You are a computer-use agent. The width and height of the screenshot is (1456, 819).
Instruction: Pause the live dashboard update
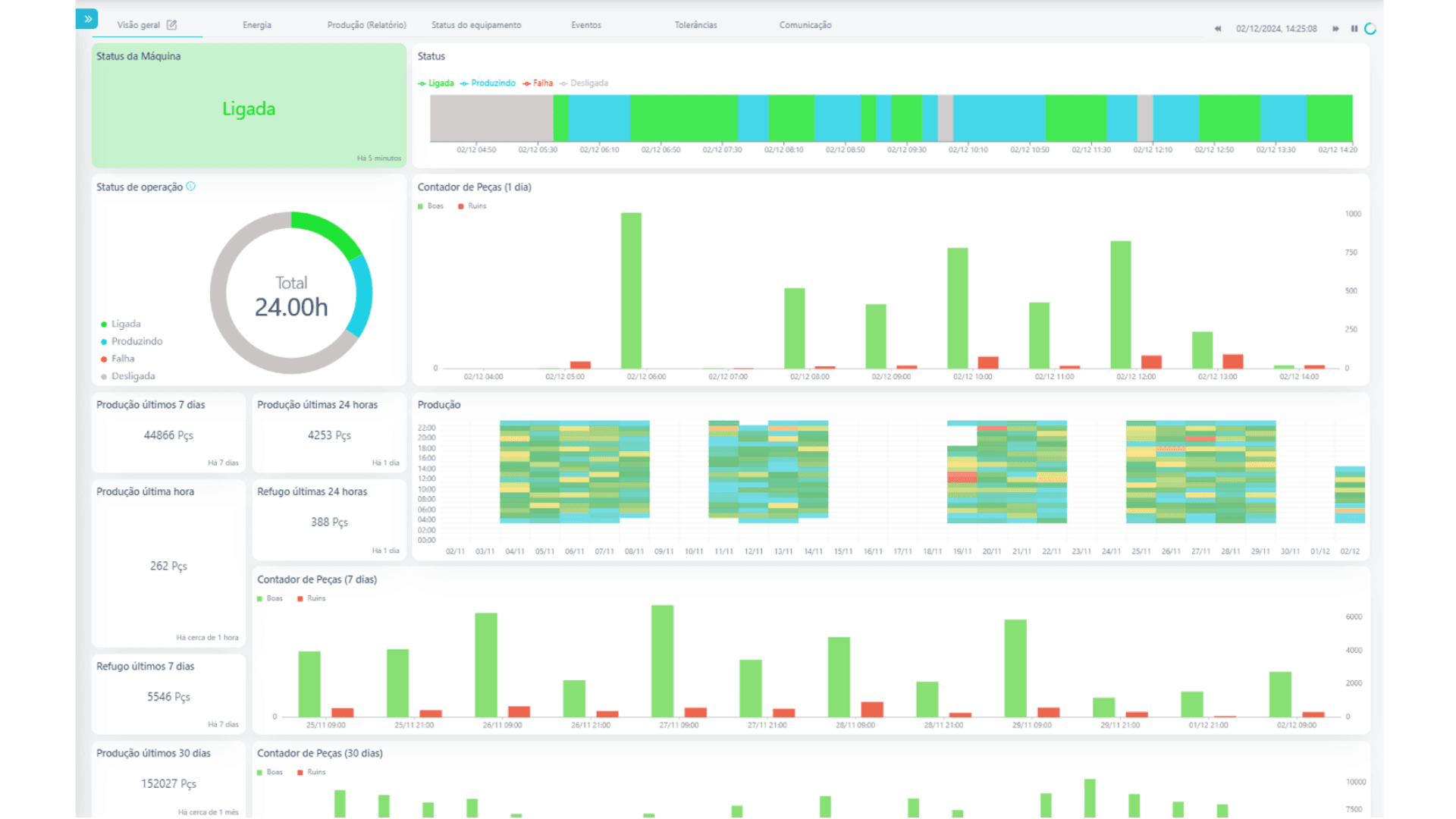tap(1354, 29)
